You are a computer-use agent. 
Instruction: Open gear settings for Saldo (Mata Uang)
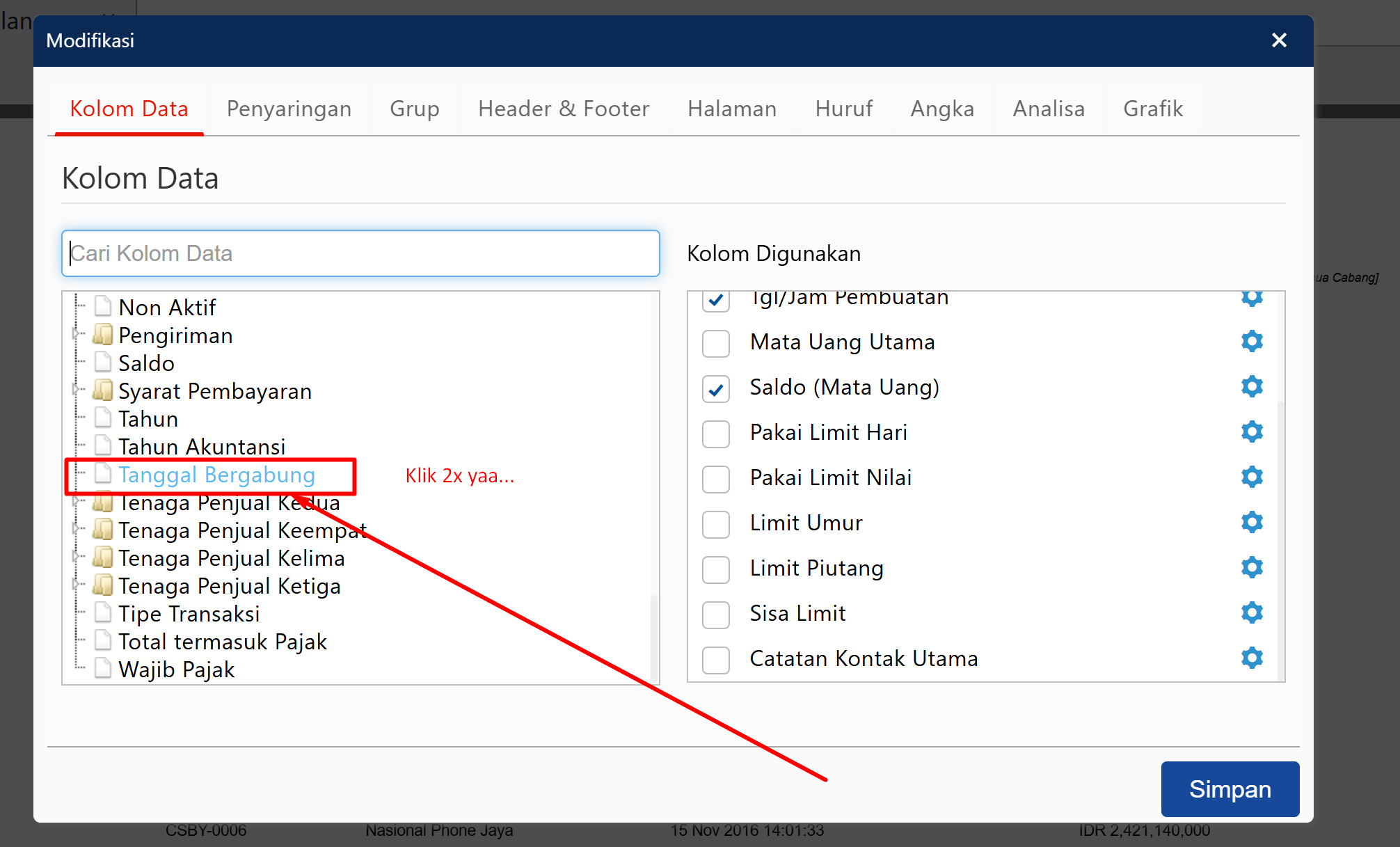[1251, 386]
